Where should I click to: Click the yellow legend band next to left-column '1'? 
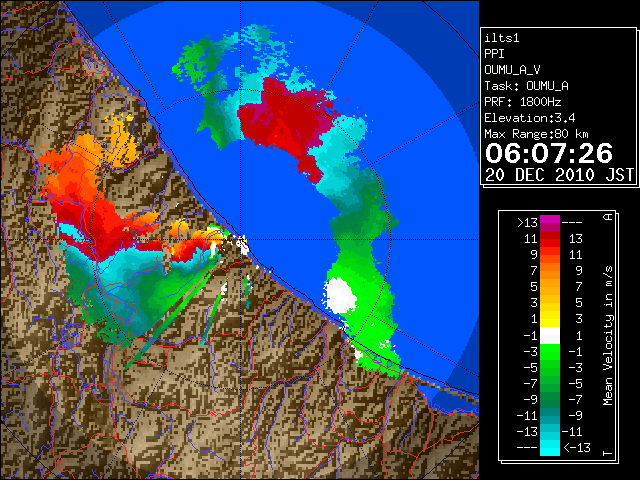pyautogui.click(x=550, y=319)
